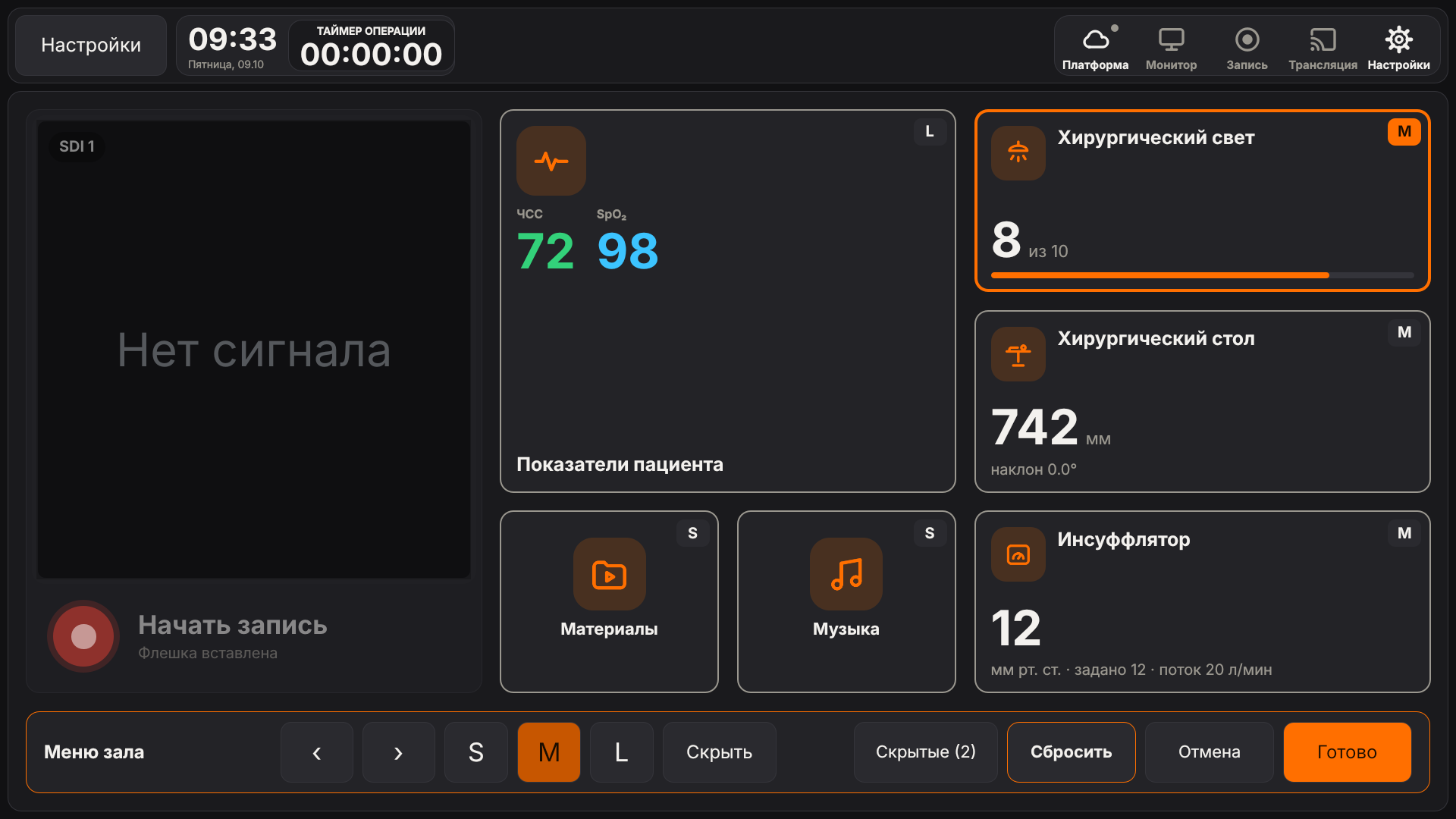Confirm with the Готово button
The image size is (1456, 819).
point(1347,752)
